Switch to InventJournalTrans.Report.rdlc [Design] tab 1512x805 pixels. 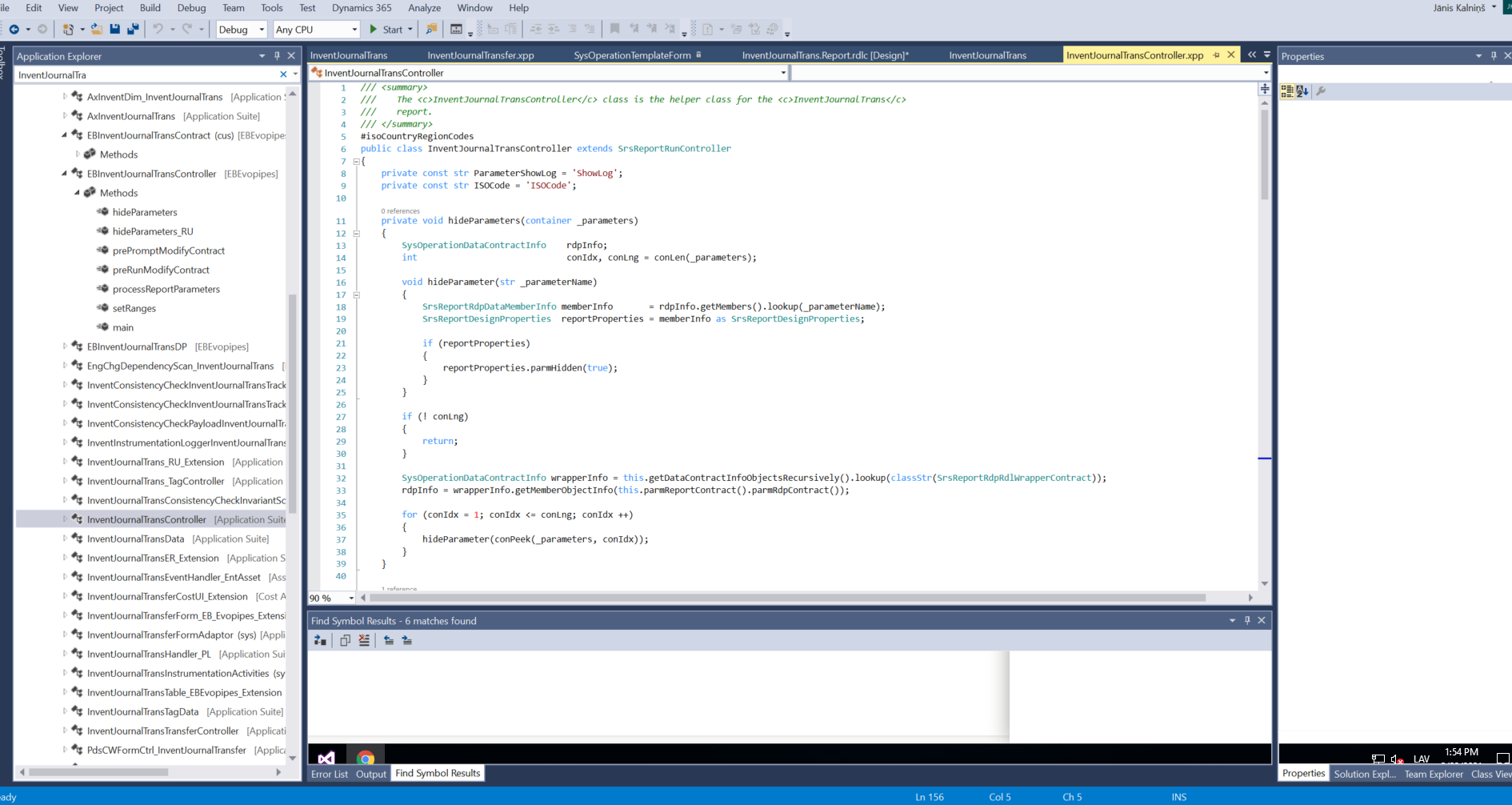click(826, 55)
